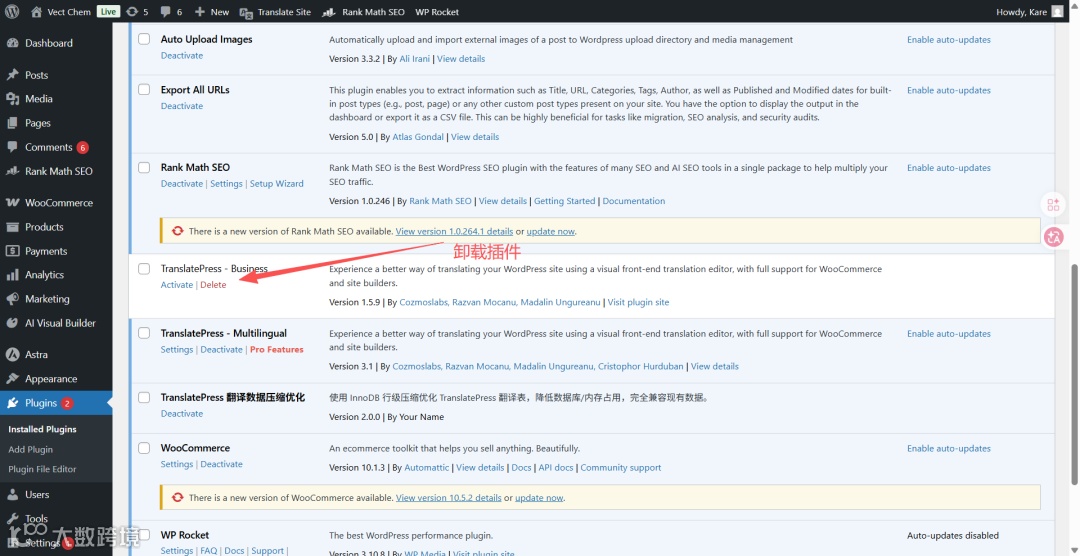
Task: Deactivate the TranslatePress 翻译数据压缩优化 plugin
Action: [x=182, y=413]
